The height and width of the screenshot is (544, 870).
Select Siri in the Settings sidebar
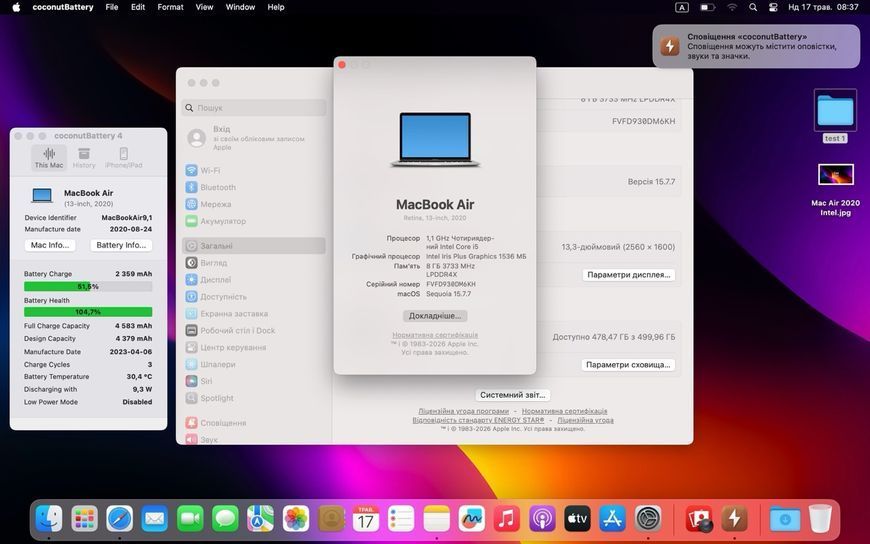(254, 381)
